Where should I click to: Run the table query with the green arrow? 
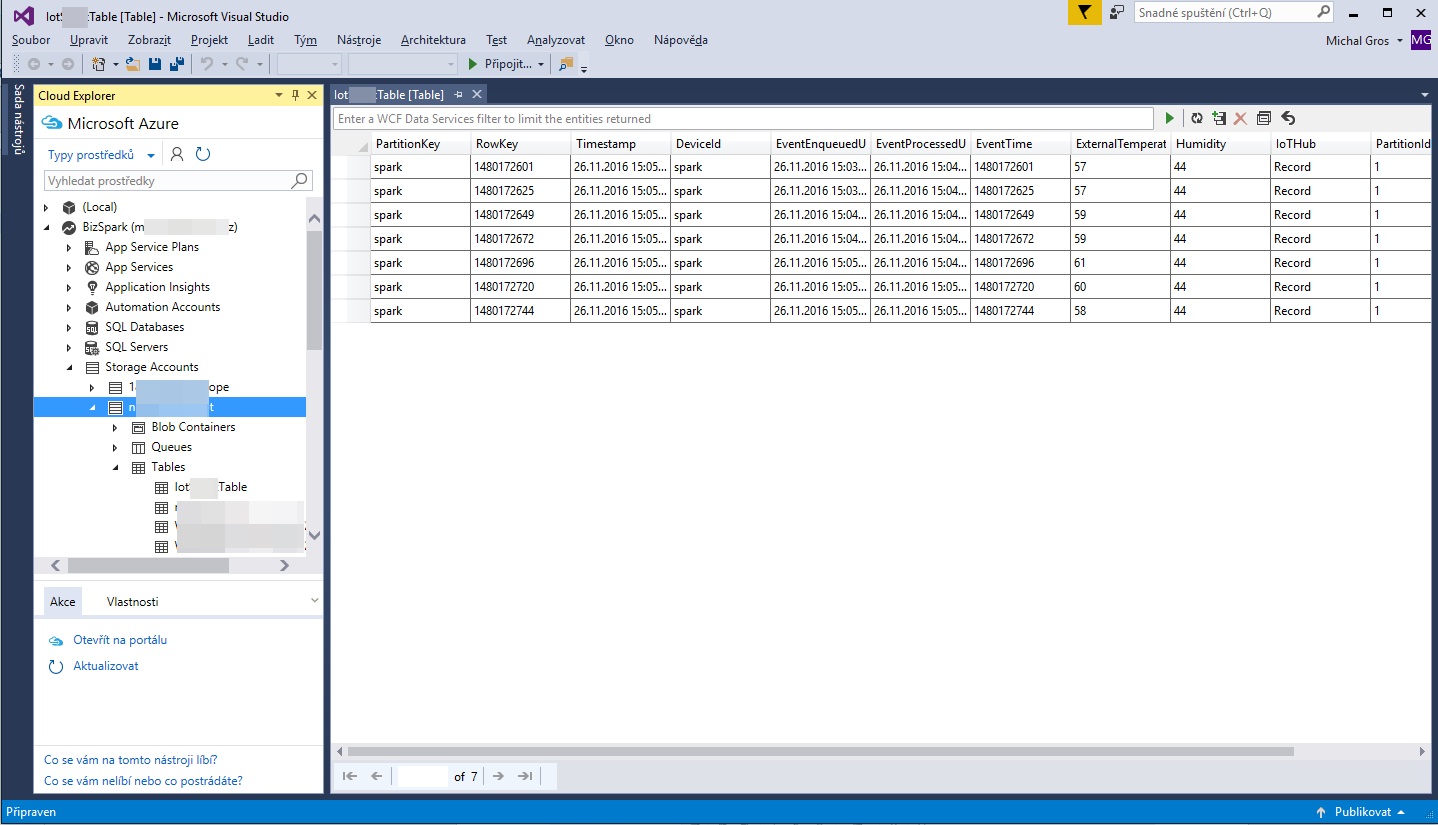(1170, 118)
